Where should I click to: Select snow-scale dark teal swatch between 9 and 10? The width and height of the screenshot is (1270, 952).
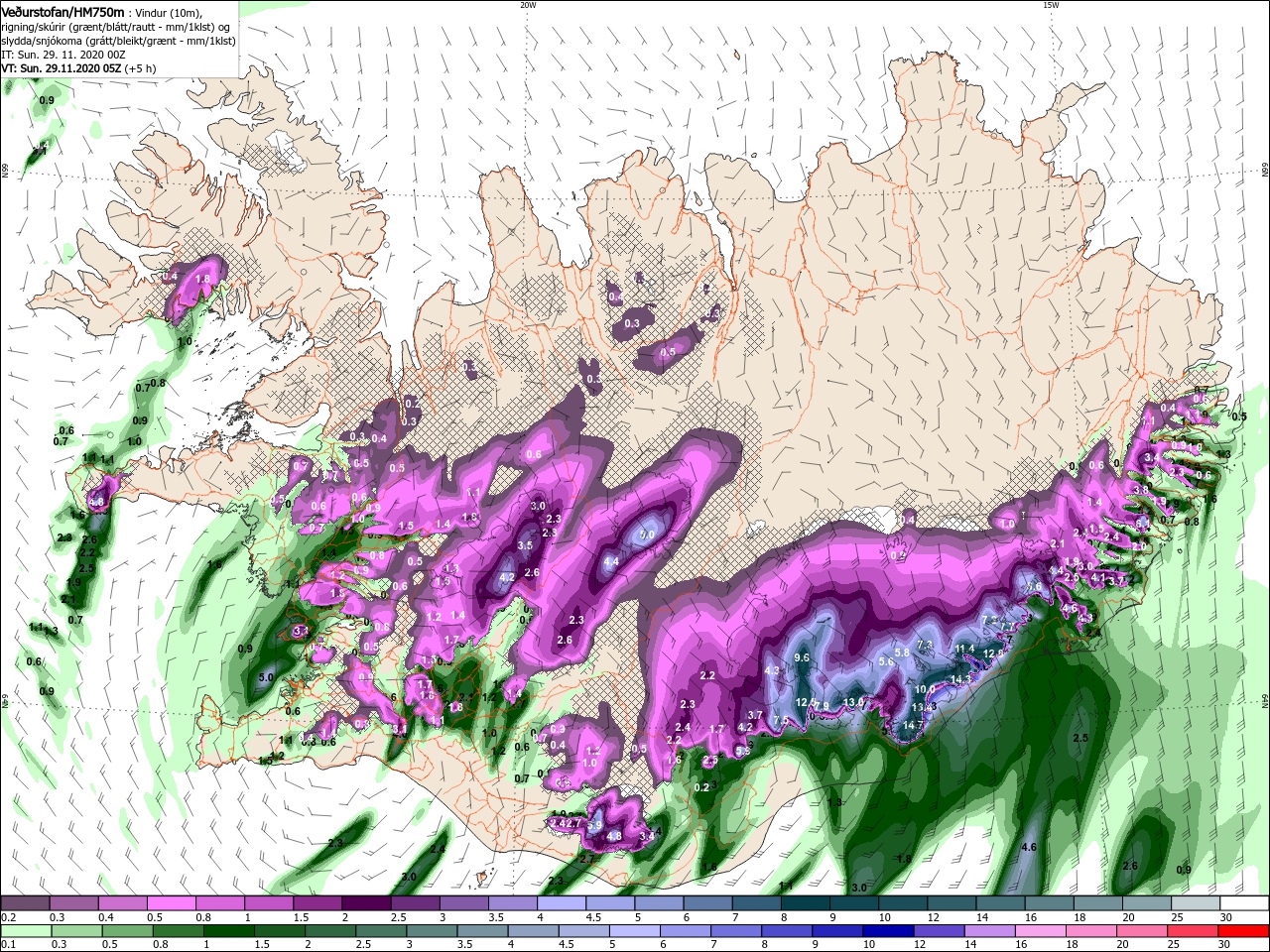coord(853,903)
